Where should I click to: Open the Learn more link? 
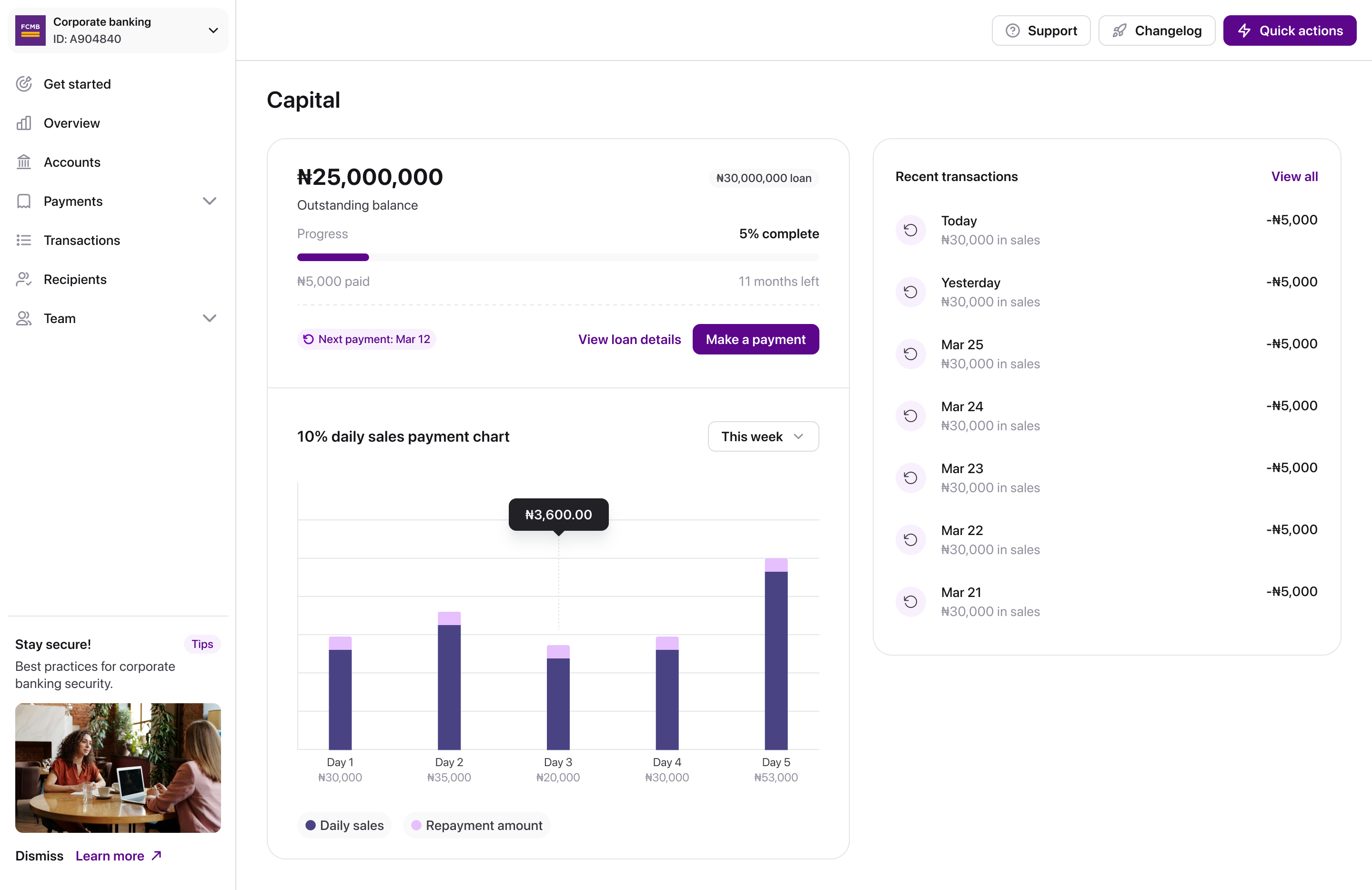(118, 856)
